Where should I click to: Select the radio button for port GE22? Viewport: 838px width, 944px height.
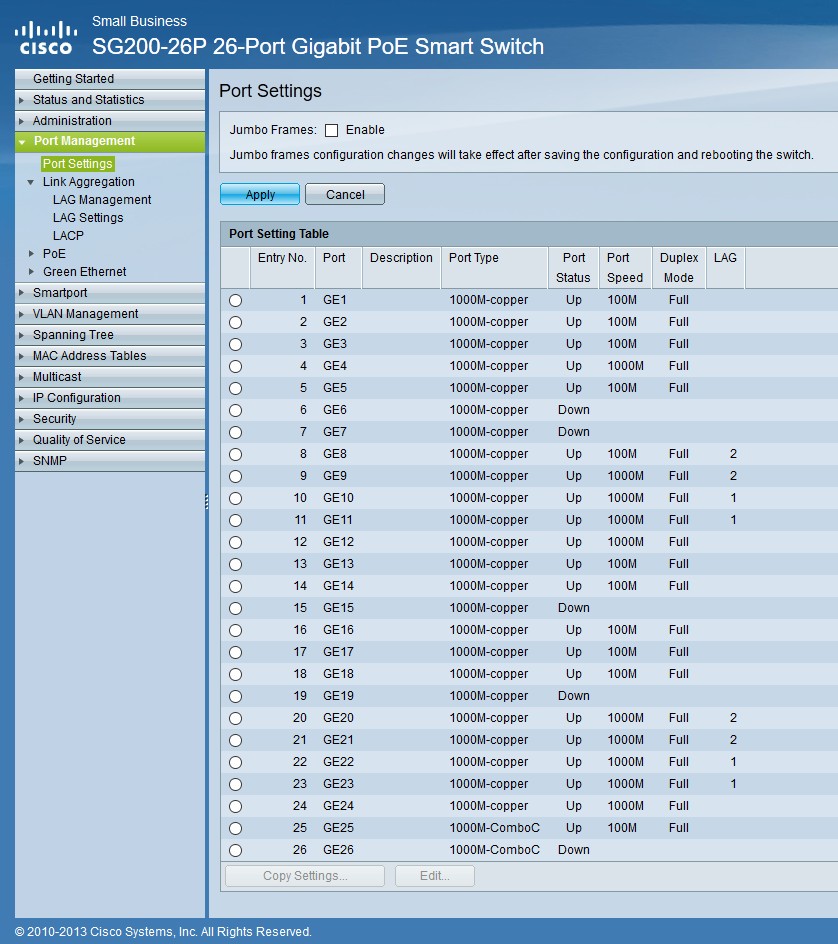click(235, 762)
